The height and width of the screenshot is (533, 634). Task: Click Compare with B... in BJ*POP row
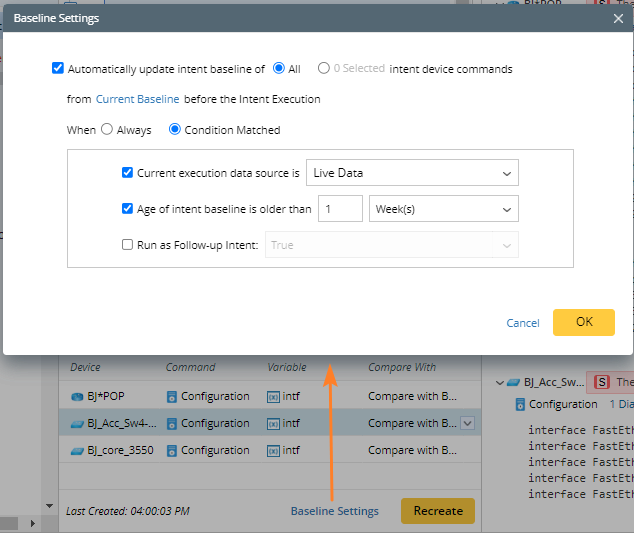(412, 396)
